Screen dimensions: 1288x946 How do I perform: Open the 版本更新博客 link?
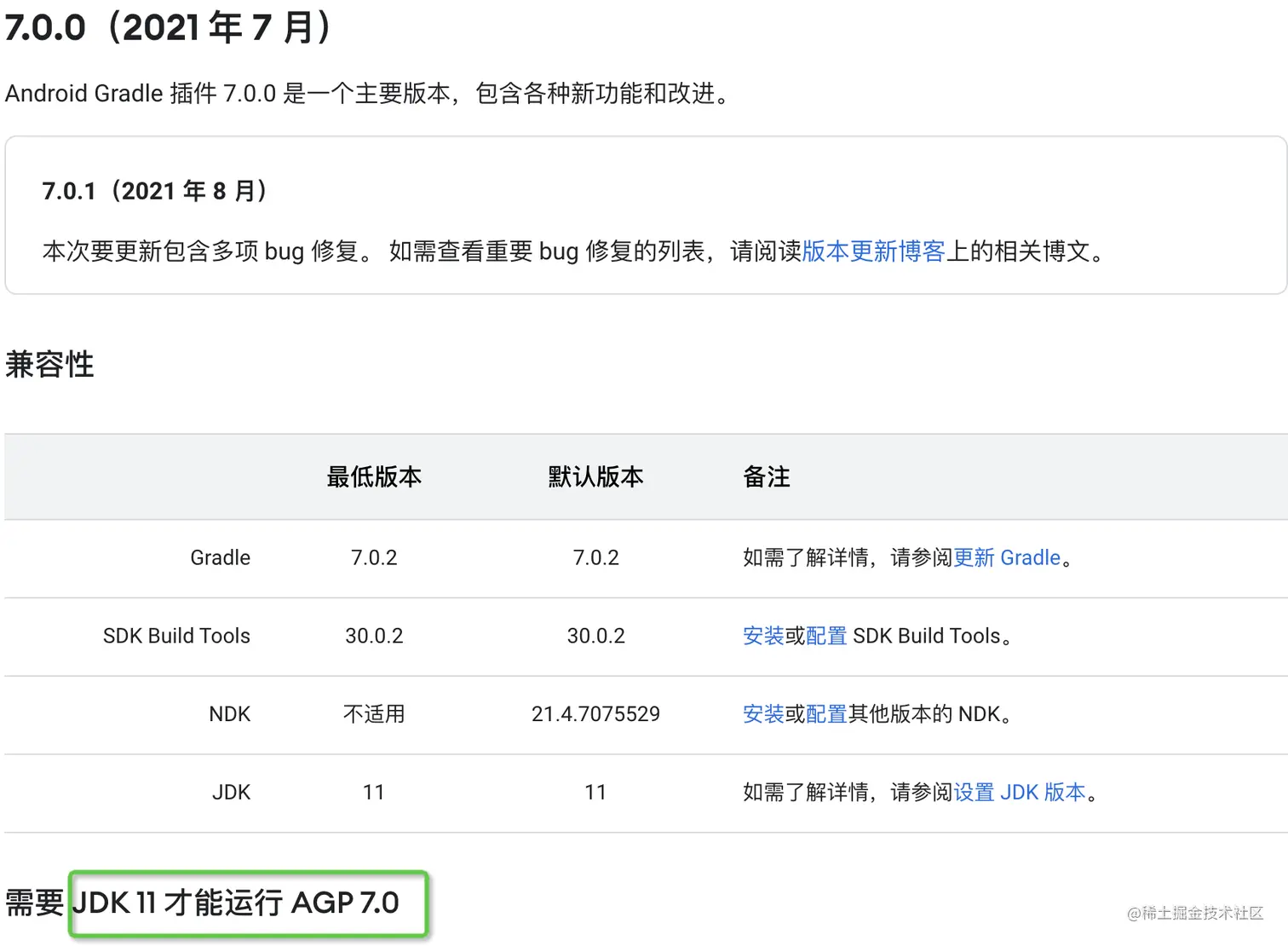873,251
